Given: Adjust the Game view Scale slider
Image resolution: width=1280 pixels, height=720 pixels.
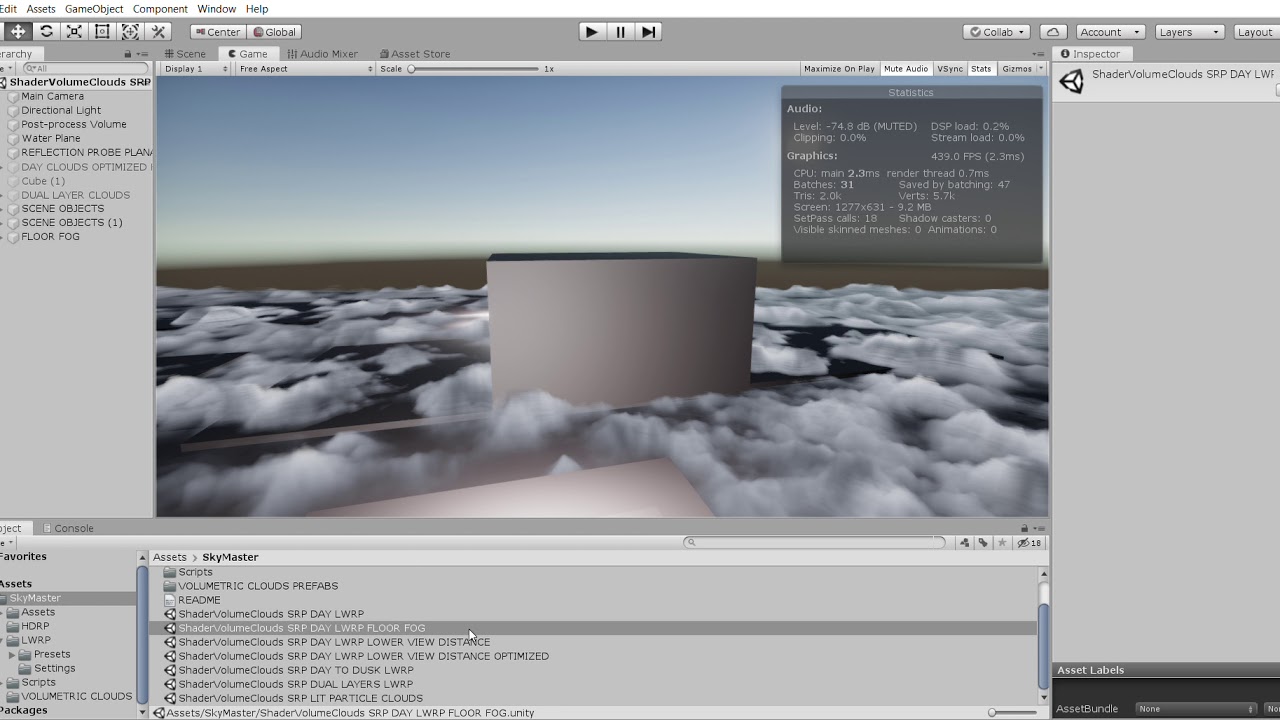Looking at the screenshot, I should pyautogui.click(x=473, y=69).
